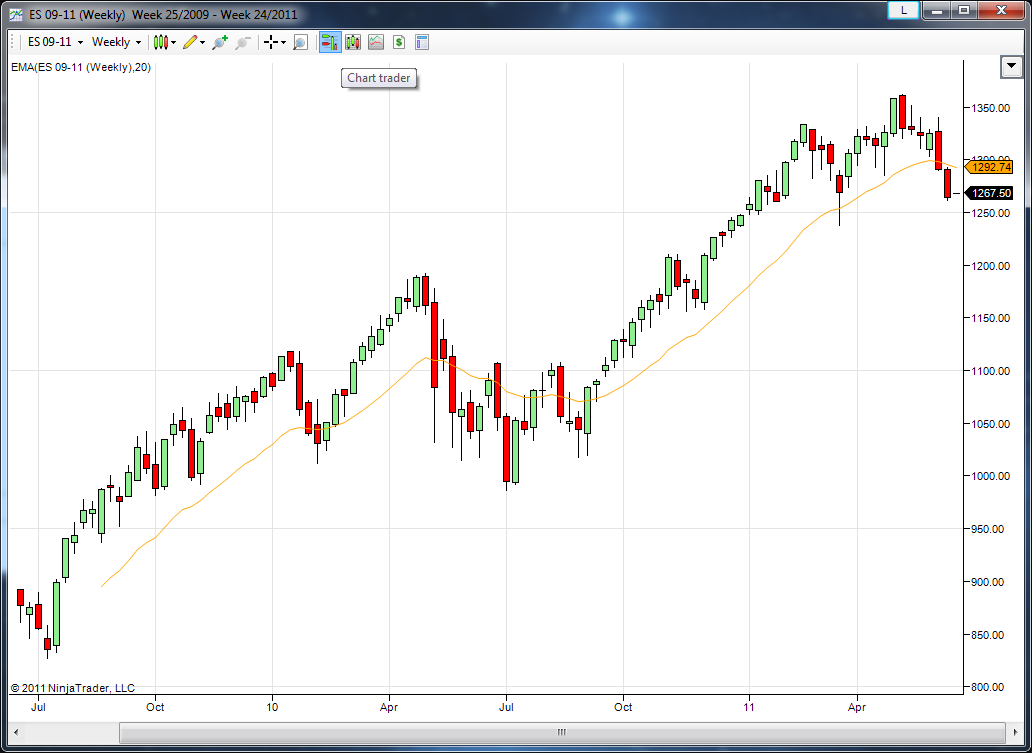Click the 1350.00 price axis label
This screenshot has height=753, width=1032.
click(991, 107)
